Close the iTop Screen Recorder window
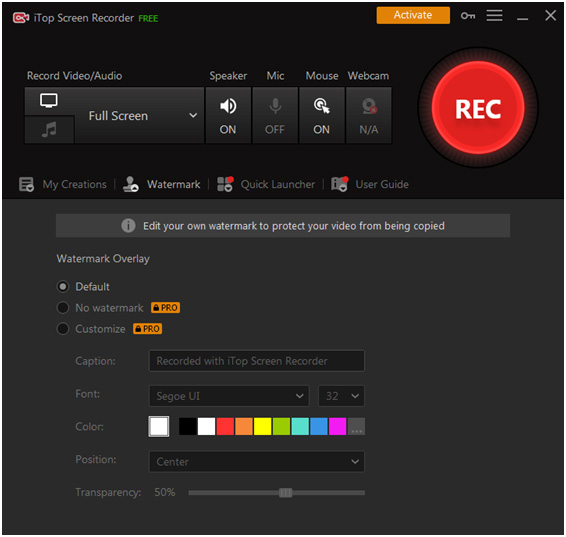The width and height of the screenshot is (566, 537). click(x=550, y=16)
